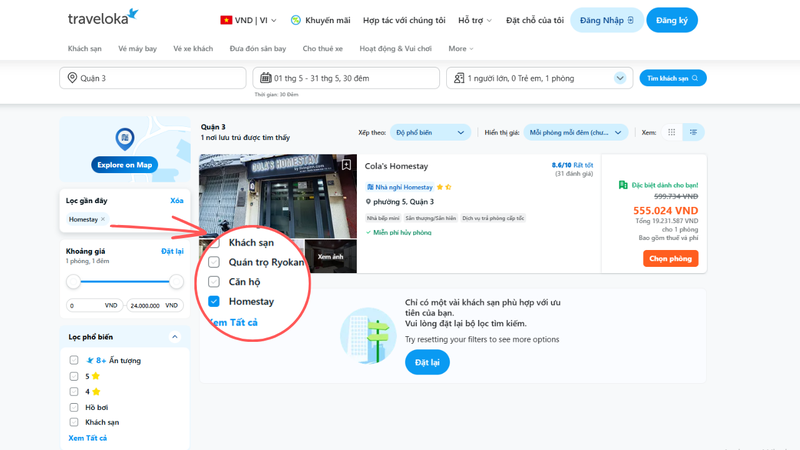Check the 4 star filter
The image size is (800, 450).
click(74, 391)
